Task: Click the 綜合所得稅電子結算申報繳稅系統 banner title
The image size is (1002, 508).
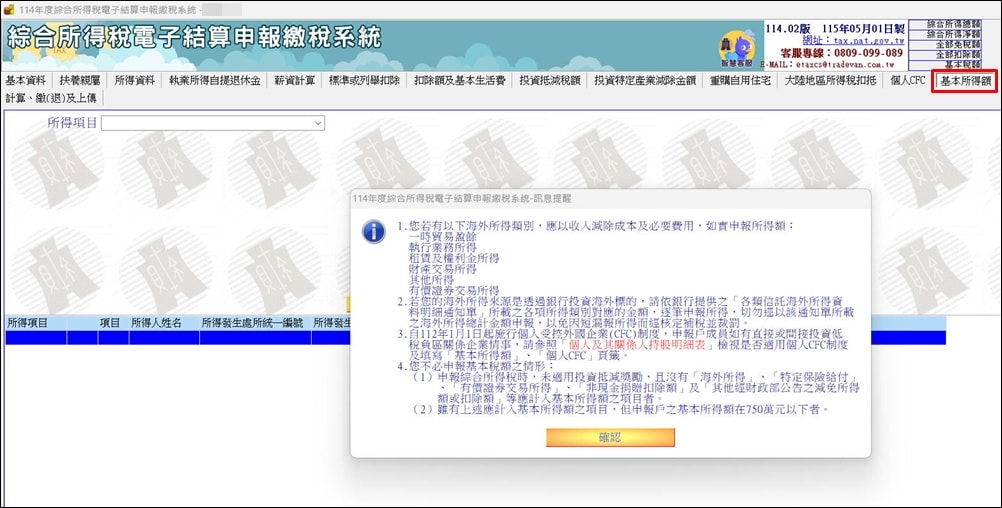Action: (194, 38)
